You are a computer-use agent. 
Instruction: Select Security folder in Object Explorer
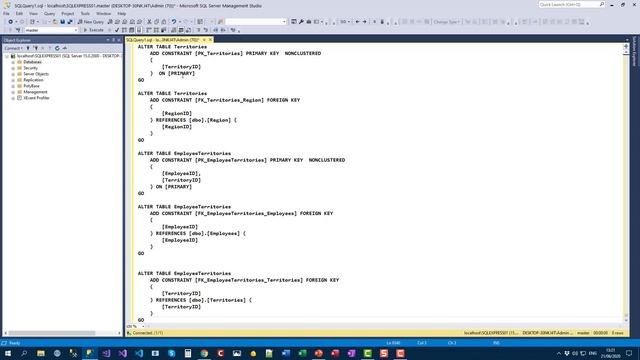coord(30,68)
